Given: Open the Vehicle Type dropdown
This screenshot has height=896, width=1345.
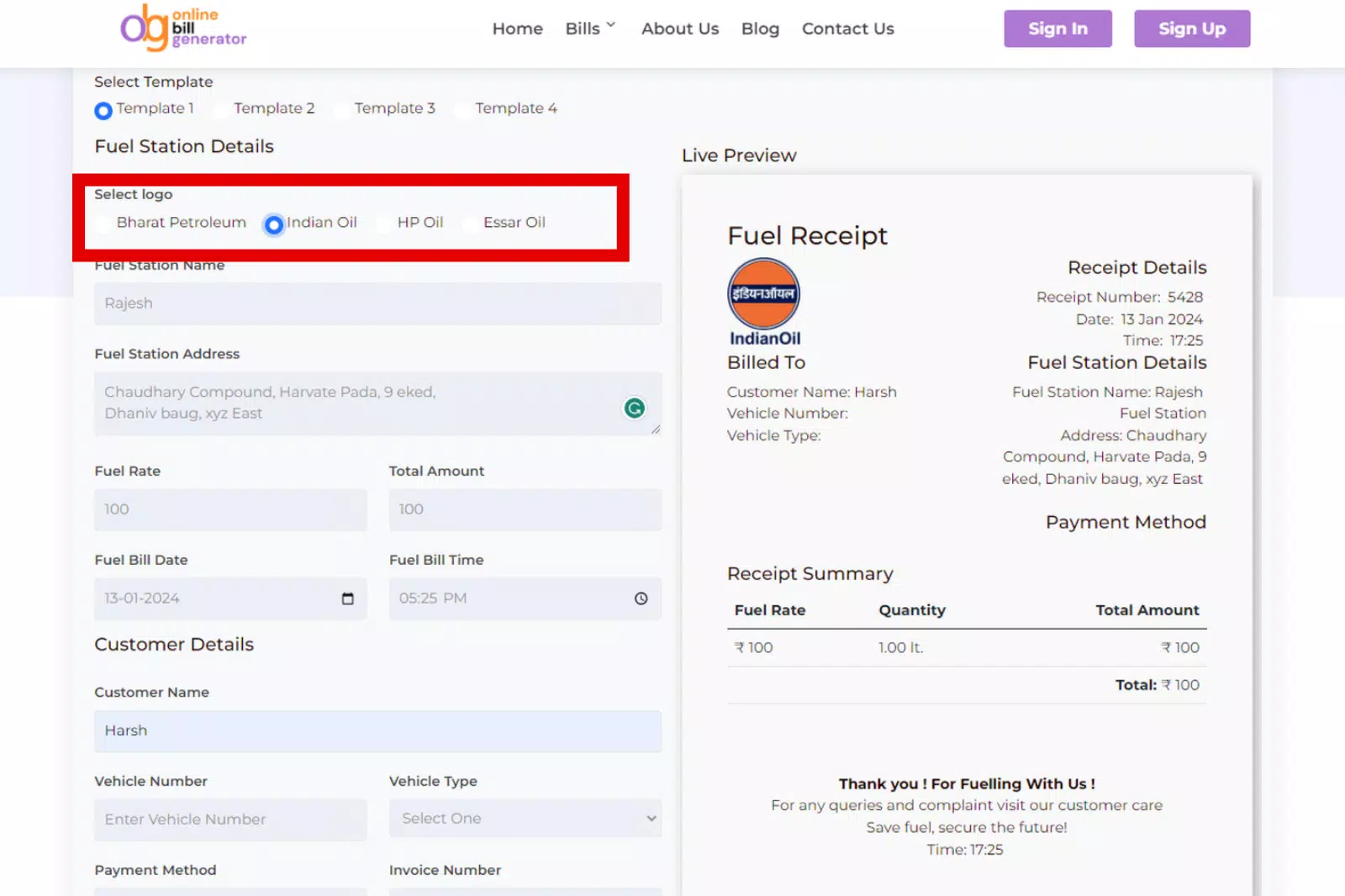Looking at the screenshot, I should click(x=525, y=819).
